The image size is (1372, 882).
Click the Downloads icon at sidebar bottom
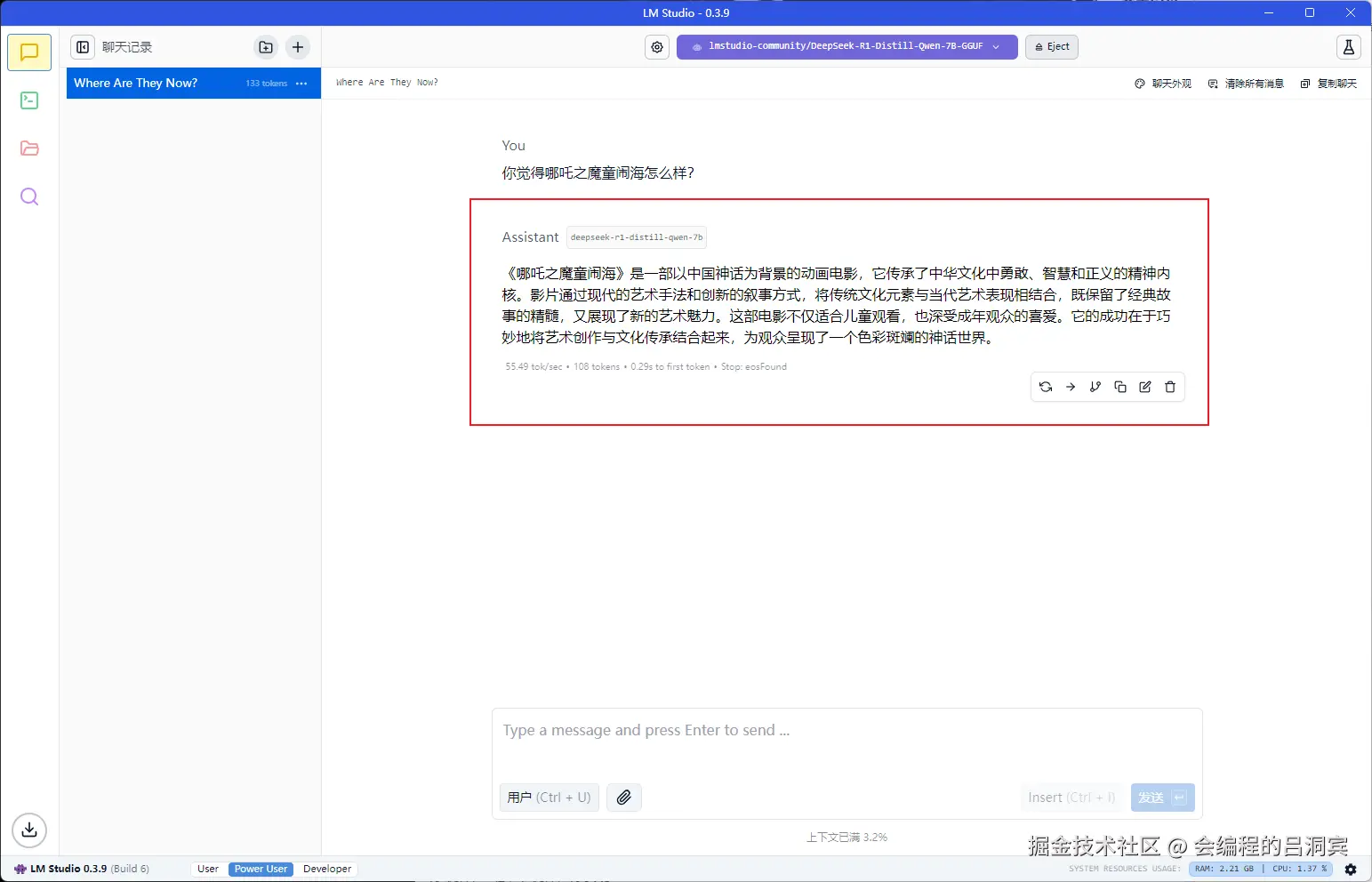[x=29, y=830]
